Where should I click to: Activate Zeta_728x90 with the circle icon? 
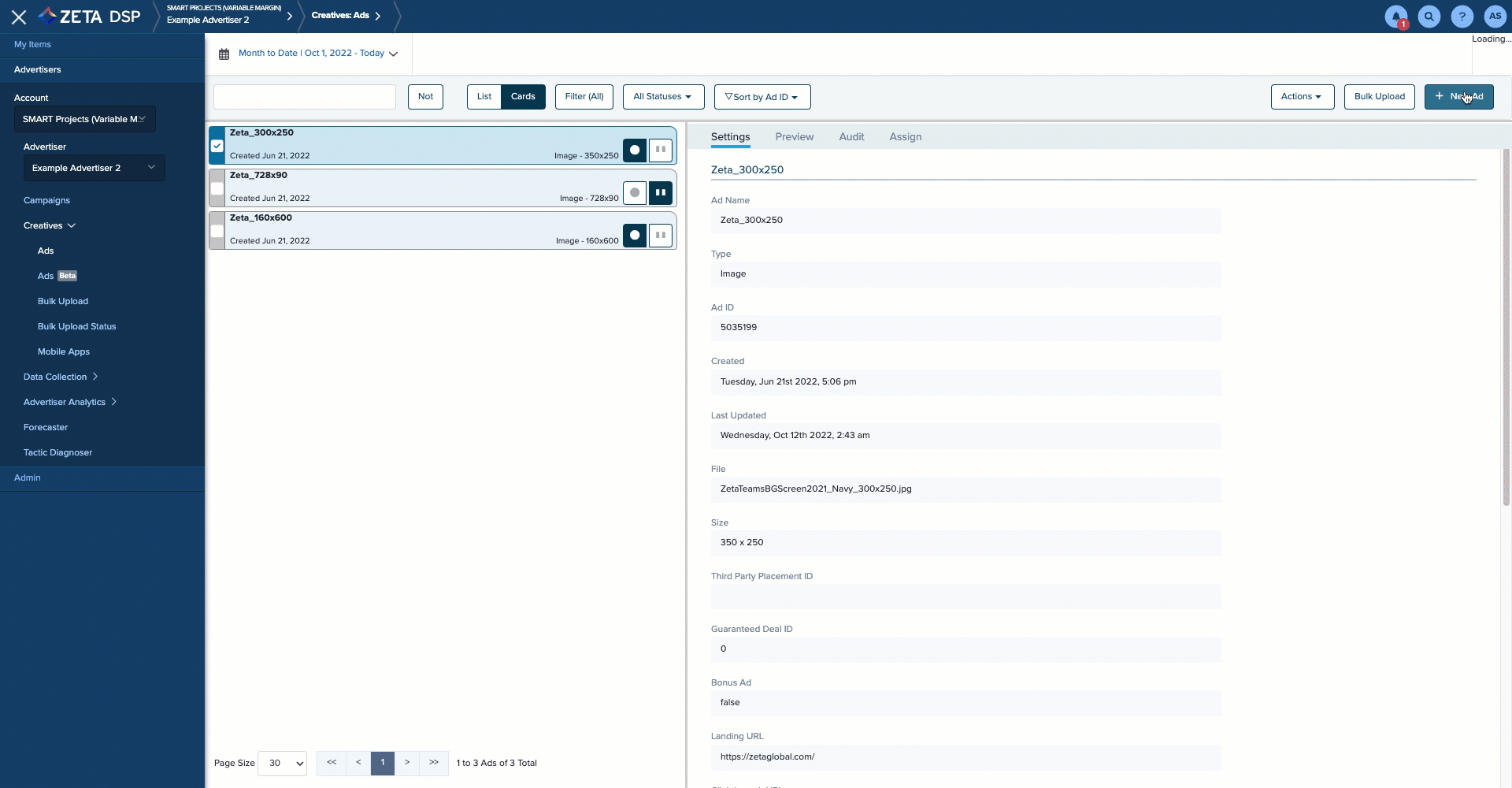(635, 193)
